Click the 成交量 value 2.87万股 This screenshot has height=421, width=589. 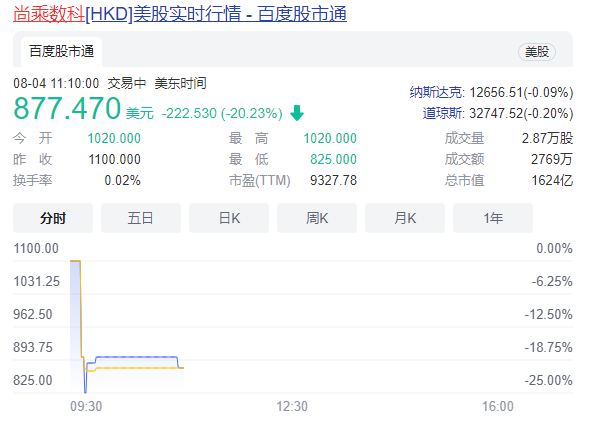[547, 139]
